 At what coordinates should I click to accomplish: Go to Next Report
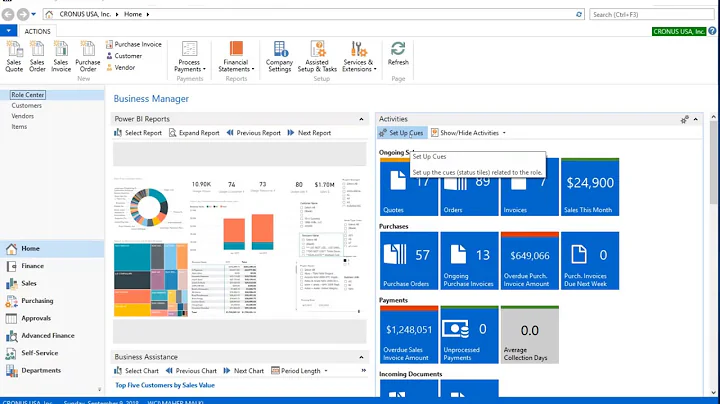tap(309, 133)
